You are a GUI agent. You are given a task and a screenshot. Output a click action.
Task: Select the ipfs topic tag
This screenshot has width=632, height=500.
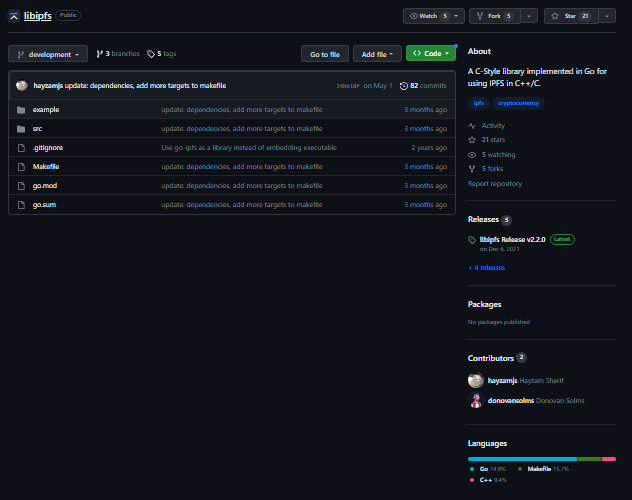[479, 103]
